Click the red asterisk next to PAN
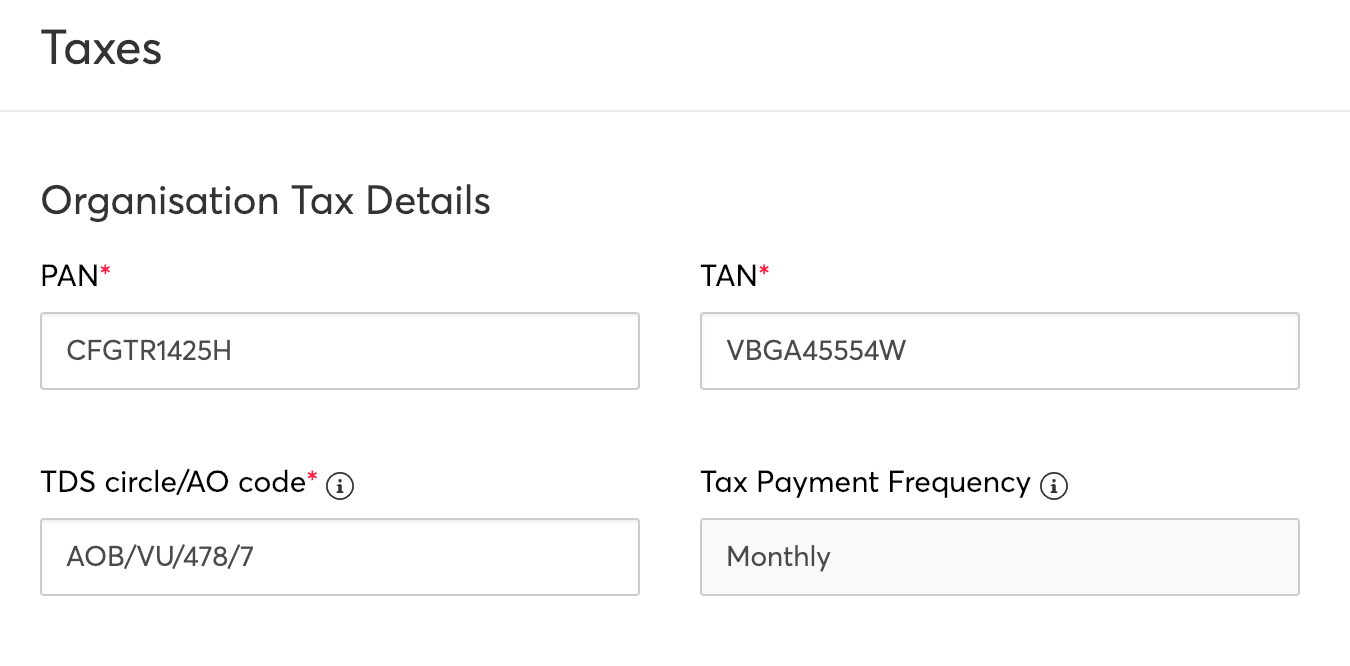Screen dimensions: 1350x666 [105, 272]
